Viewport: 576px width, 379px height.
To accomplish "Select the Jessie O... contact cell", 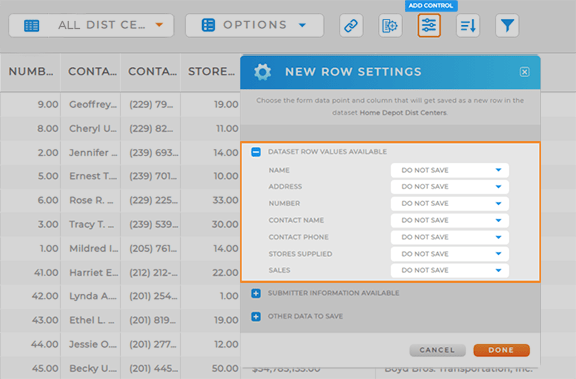I will click(91, 344).
